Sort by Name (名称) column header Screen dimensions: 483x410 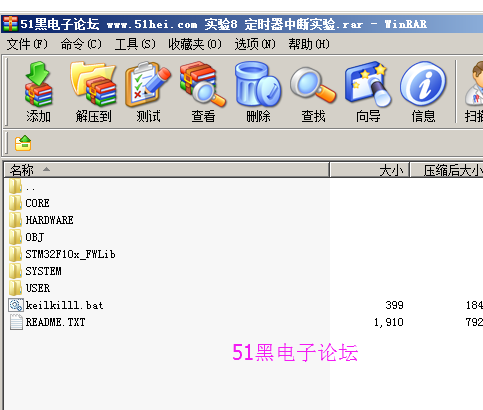[x=167, y=170]
